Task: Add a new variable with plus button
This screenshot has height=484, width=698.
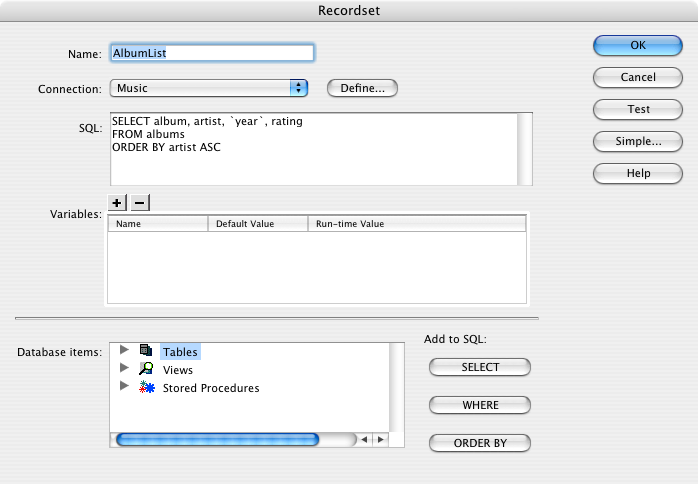Action: click(x=117, y=202)
